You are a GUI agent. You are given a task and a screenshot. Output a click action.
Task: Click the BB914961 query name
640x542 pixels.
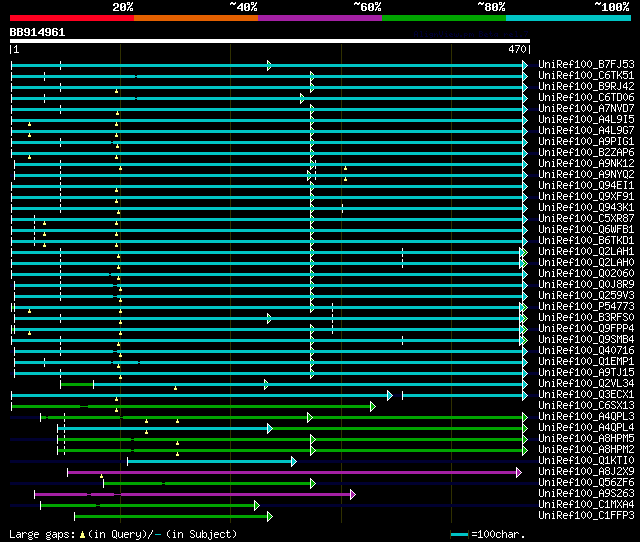click(37, 33)
